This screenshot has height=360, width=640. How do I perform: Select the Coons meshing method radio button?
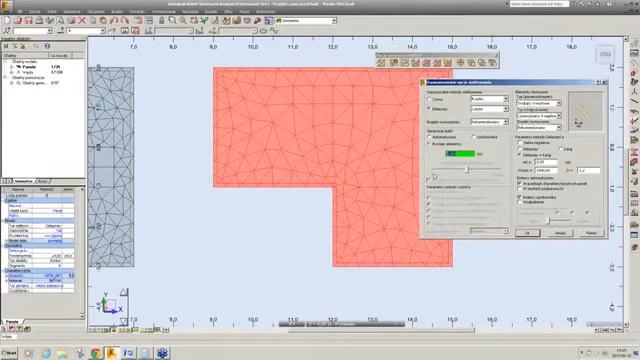point(429,99)
